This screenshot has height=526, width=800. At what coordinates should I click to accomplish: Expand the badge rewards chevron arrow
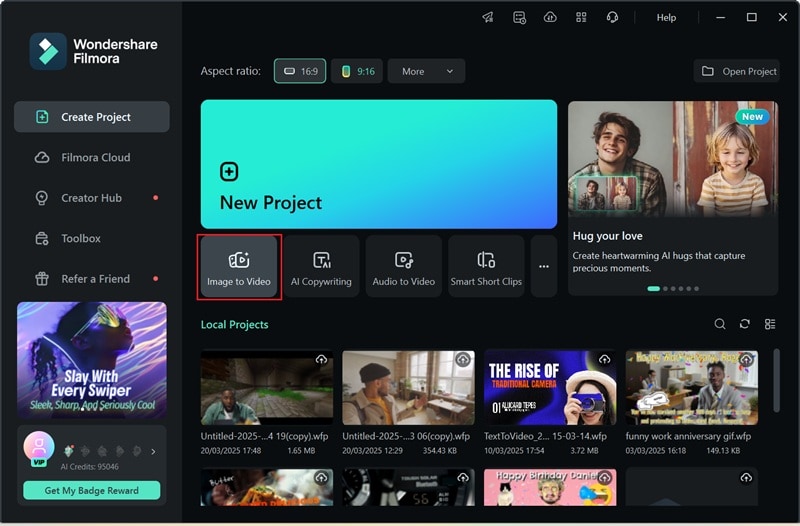tap(153, 452)
